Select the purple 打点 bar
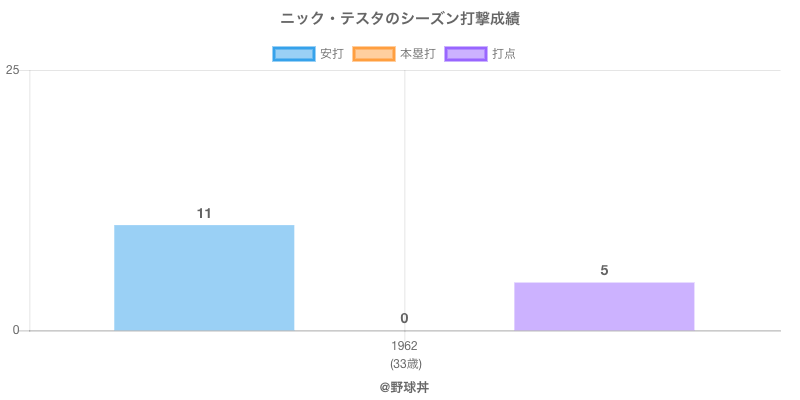Viewport: 800px width, 400px height. click(x=604, y=306)
